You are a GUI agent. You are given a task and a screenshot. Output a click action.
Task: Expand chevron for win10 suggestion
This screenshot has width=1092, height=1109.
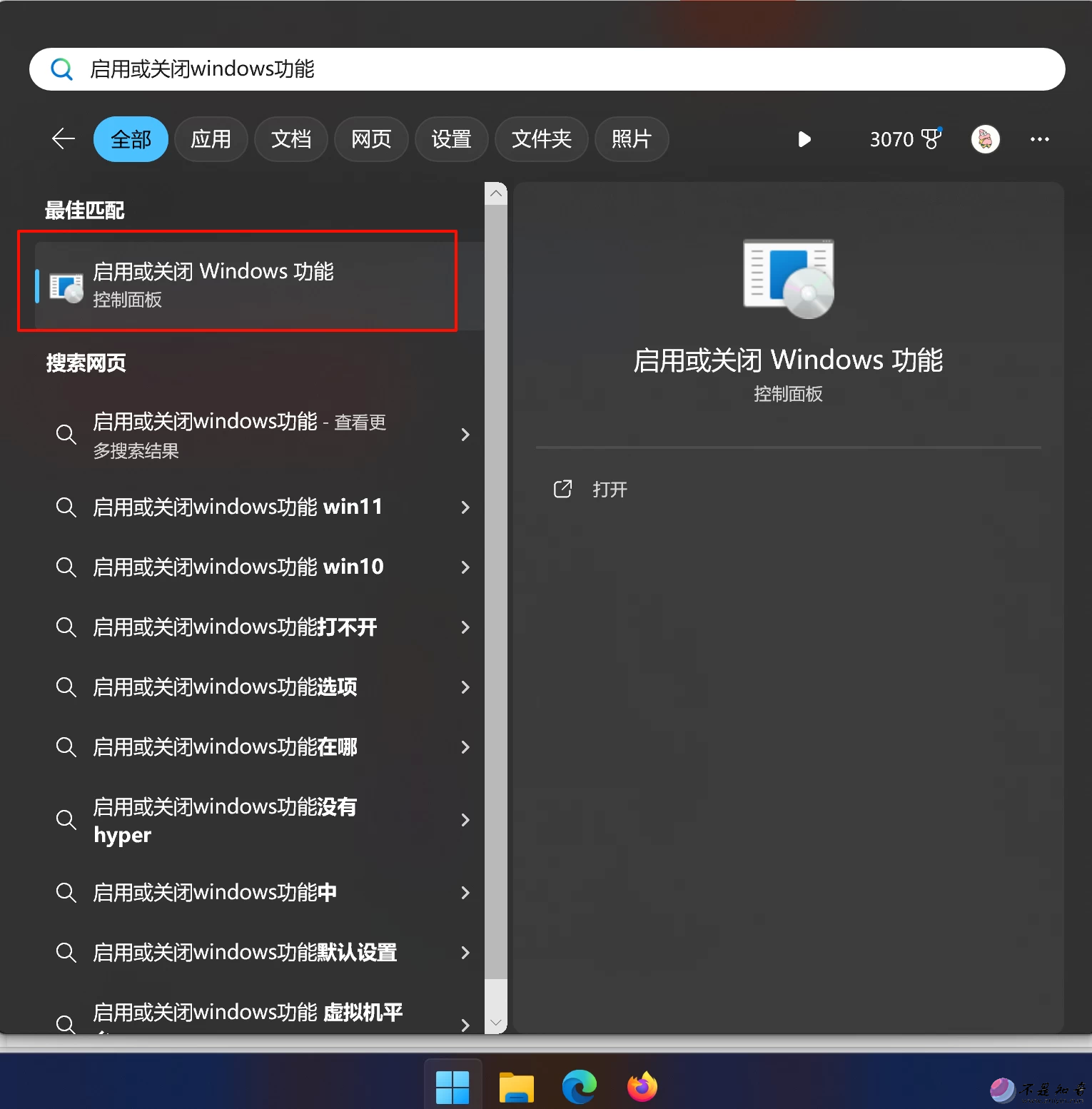465,567
